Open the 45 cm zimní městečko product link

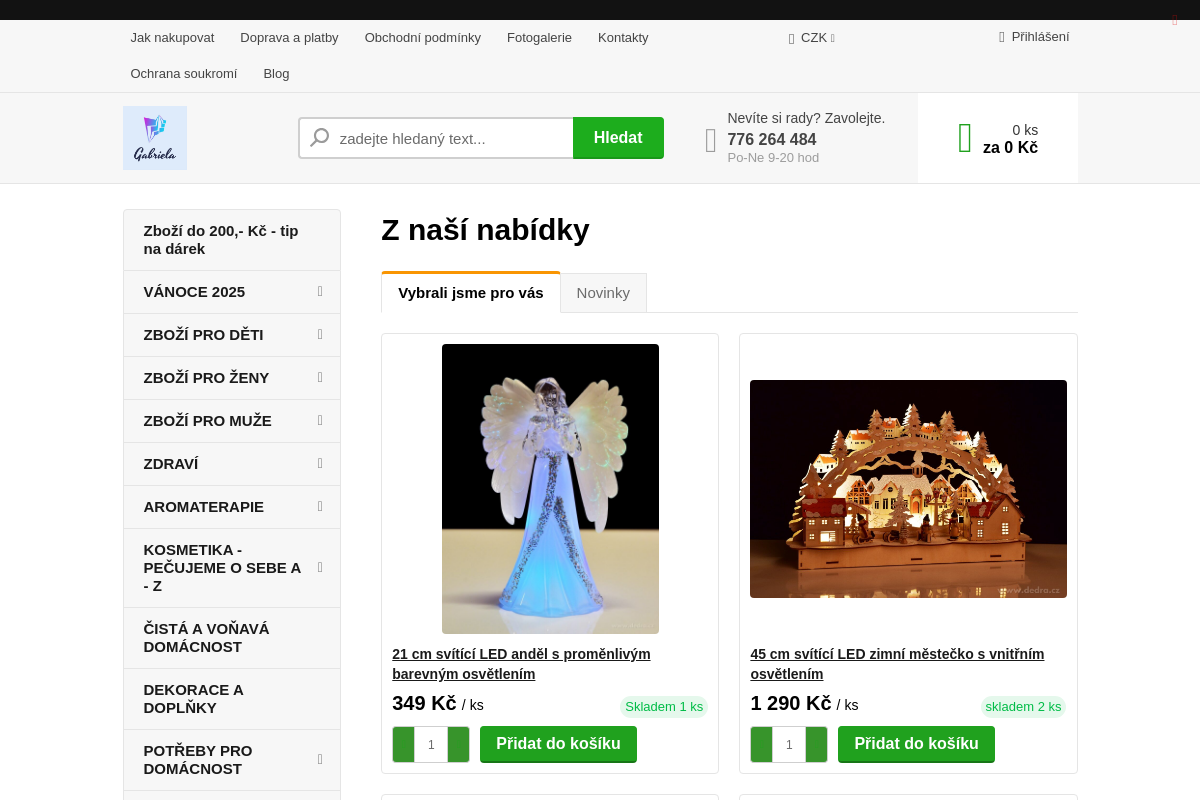pyautogui.click(x=897, y=664)
